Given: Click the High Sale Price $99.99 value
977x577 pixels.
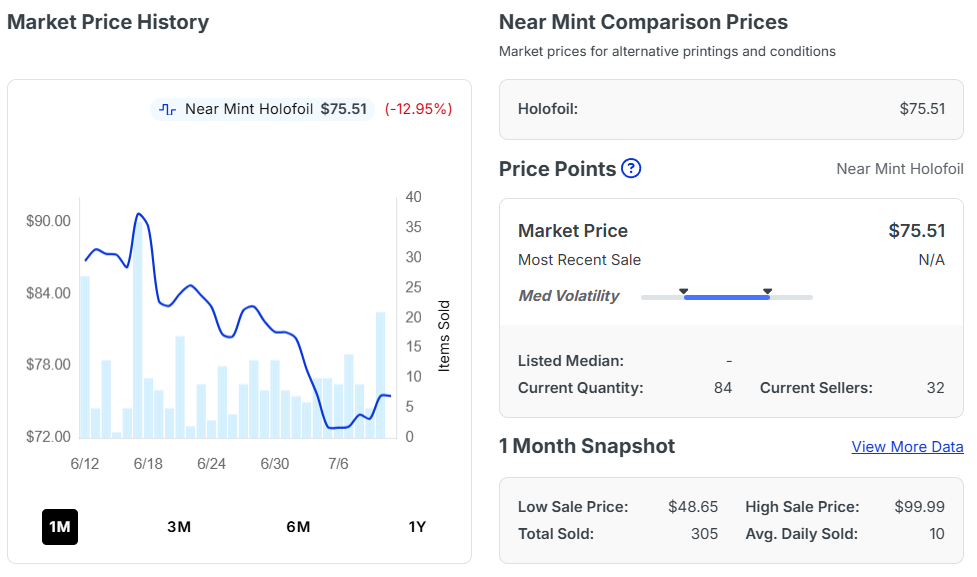Looking at the screenshot, I should point(920,507).
